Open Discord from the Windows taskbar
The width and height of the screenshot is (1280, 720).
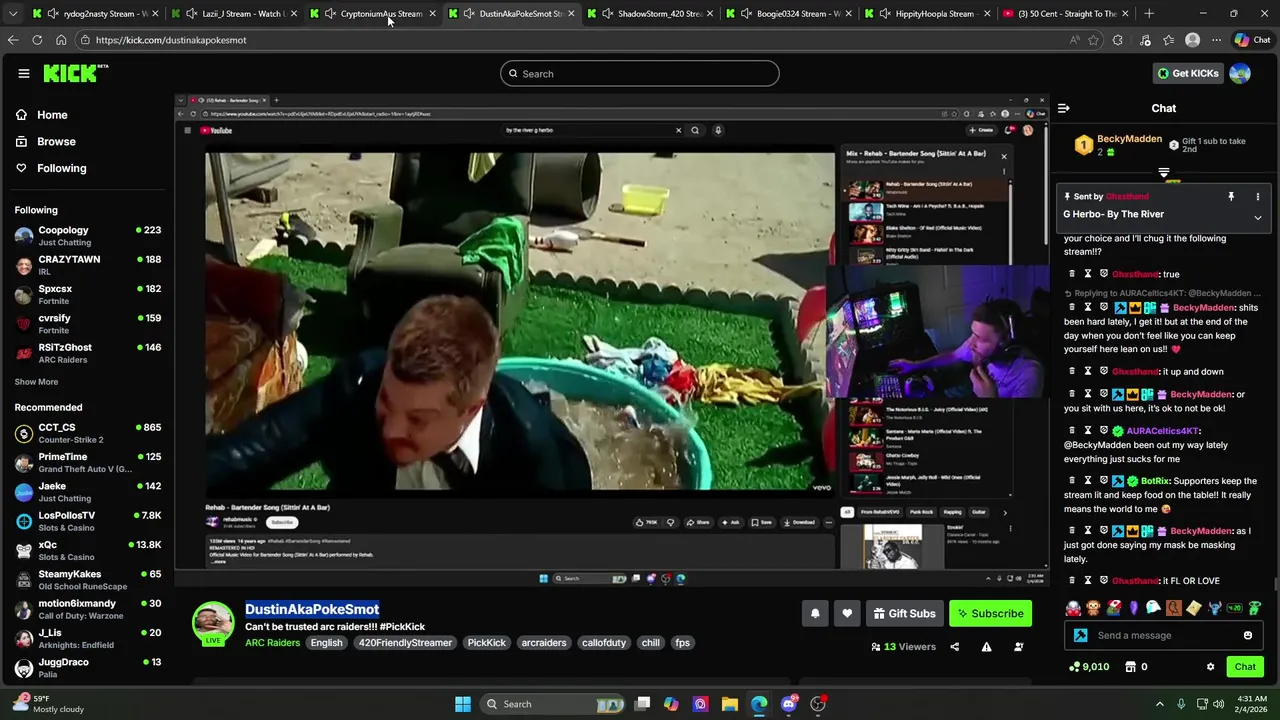click(x=789, y=704)
